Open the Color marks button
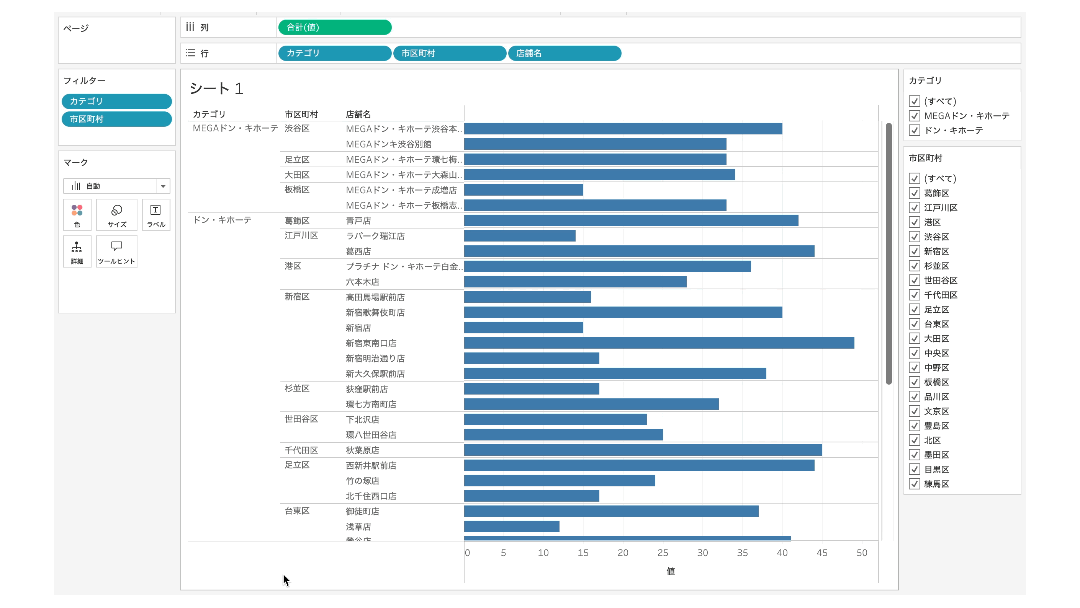The width and height of the screenshot is (1080, 608). [77, 215]
